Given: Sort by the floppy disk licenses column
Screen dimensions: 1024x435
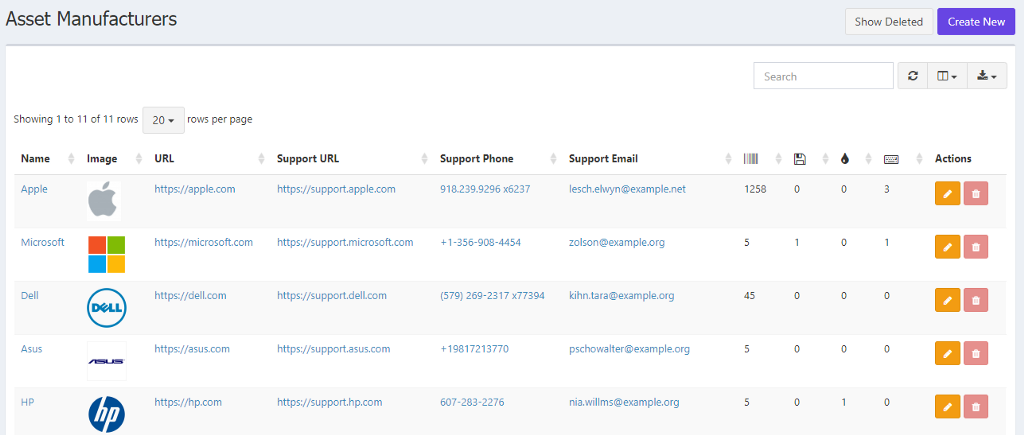Looking at the screenshot, I should point(799,159).
